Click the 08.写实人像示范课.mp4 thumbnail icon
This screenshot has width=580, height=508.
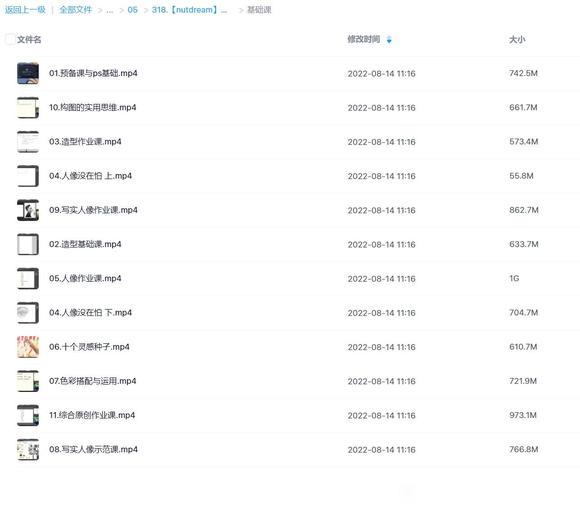pos(28,449)
